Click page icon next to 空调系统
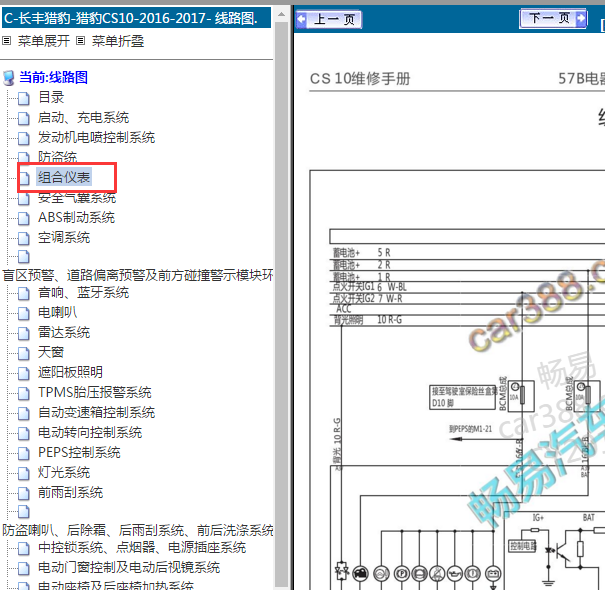Screen dimensions: 605x590 click(x=24, y=238)
